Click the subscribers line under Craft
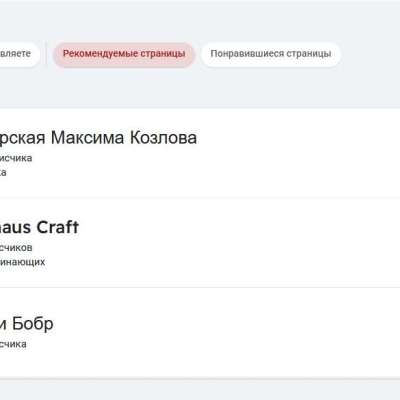 (16, 248)
